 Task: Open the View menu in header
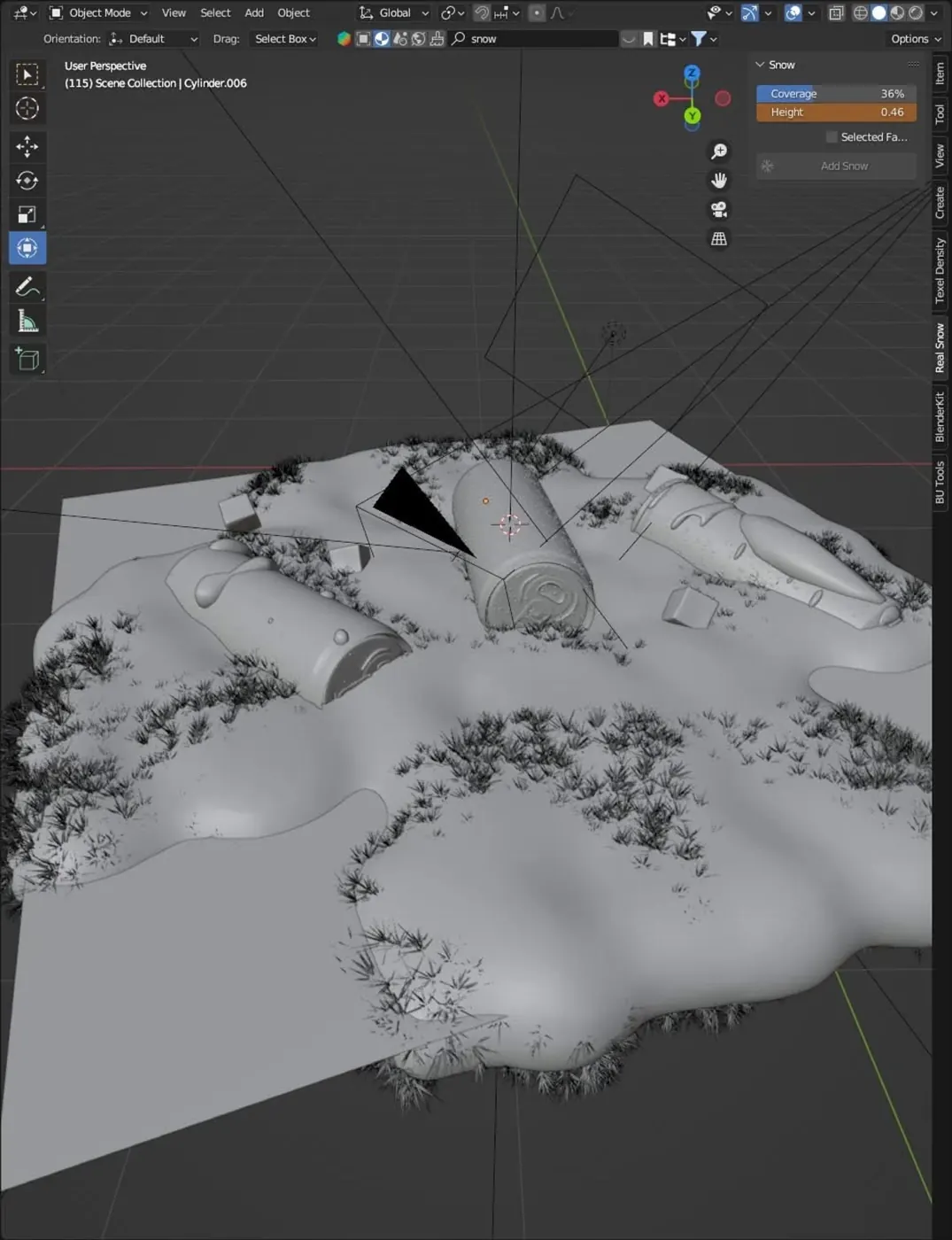[174, 12]
